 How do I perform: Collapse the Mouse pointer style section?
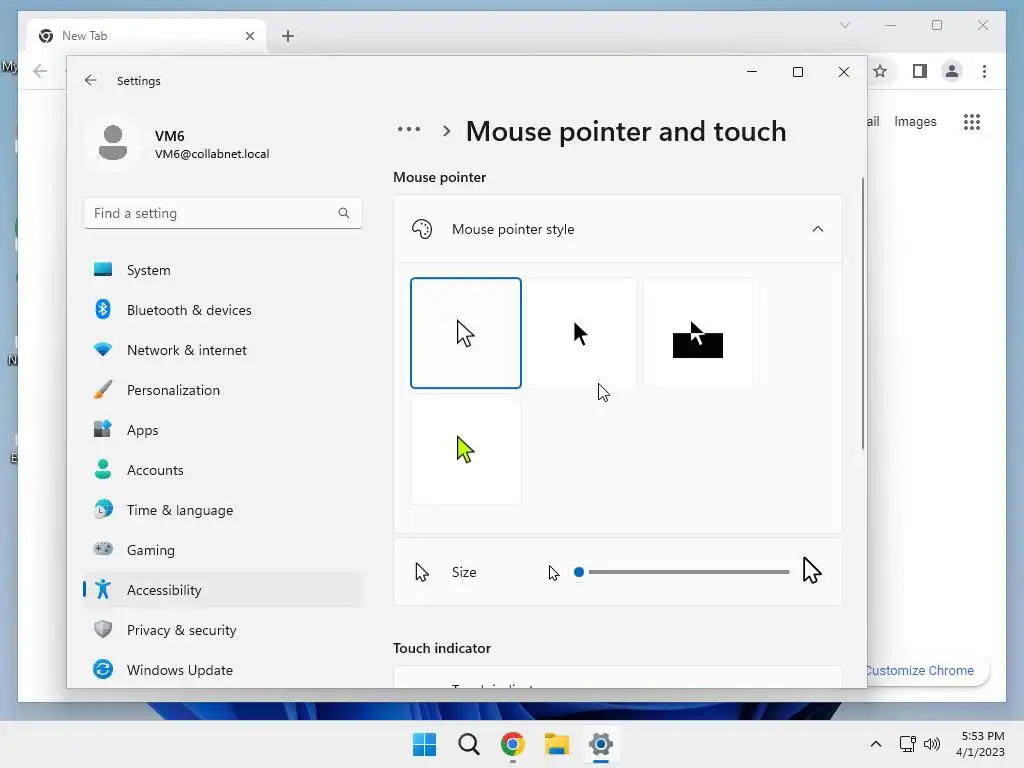(x=818, y=229)
